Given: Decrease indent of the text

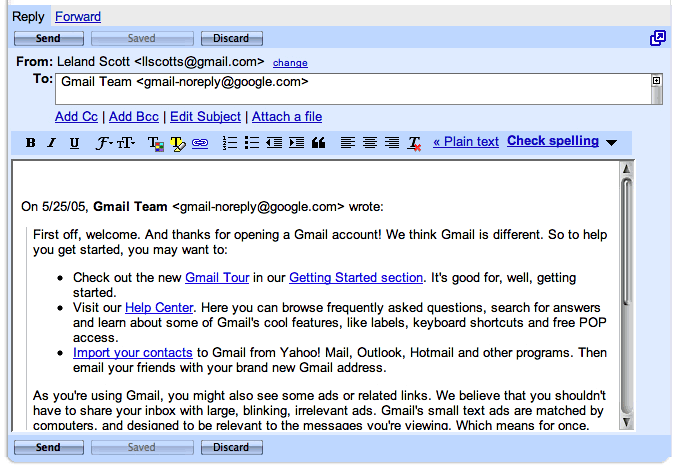Looking at the screenshot, I should click(x=274, y=142).
